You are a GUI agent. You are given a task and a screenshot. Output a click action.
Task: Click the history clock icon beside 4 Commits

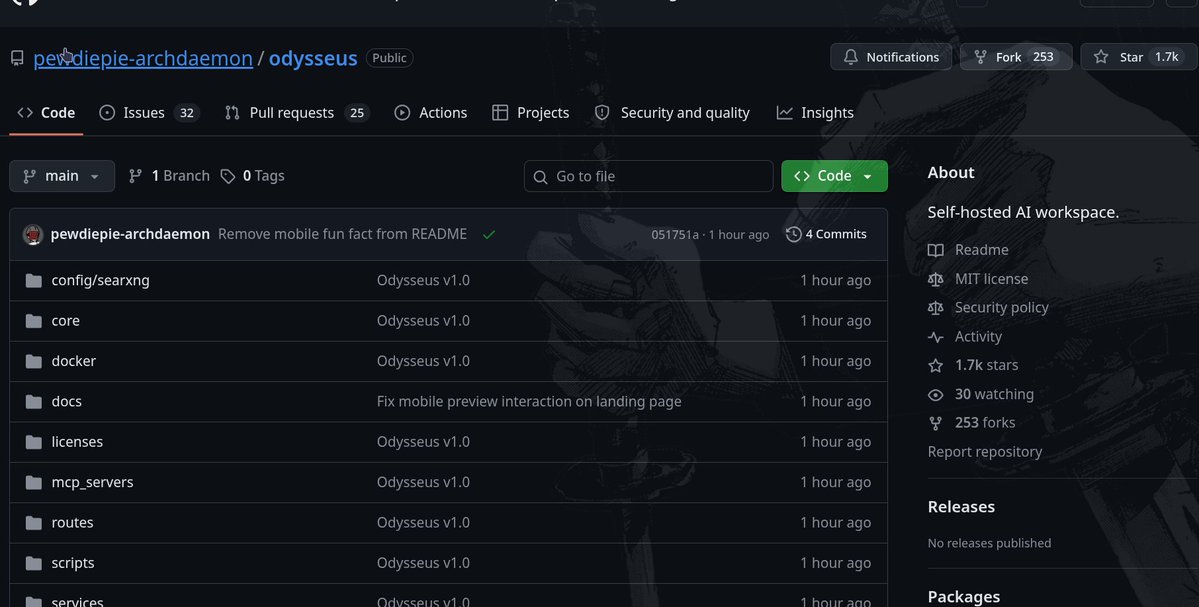click(x=794, y=235)
